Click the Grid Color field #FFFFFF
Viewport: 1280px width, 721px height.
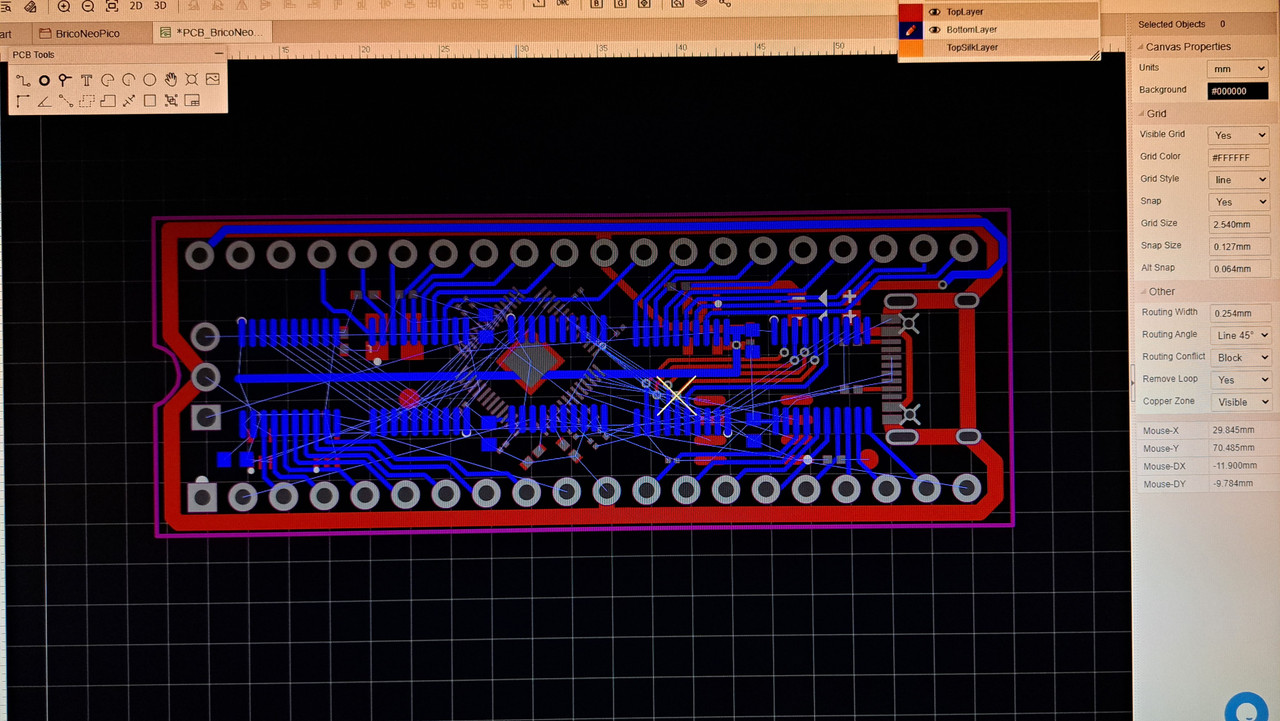coord(1239,158)
